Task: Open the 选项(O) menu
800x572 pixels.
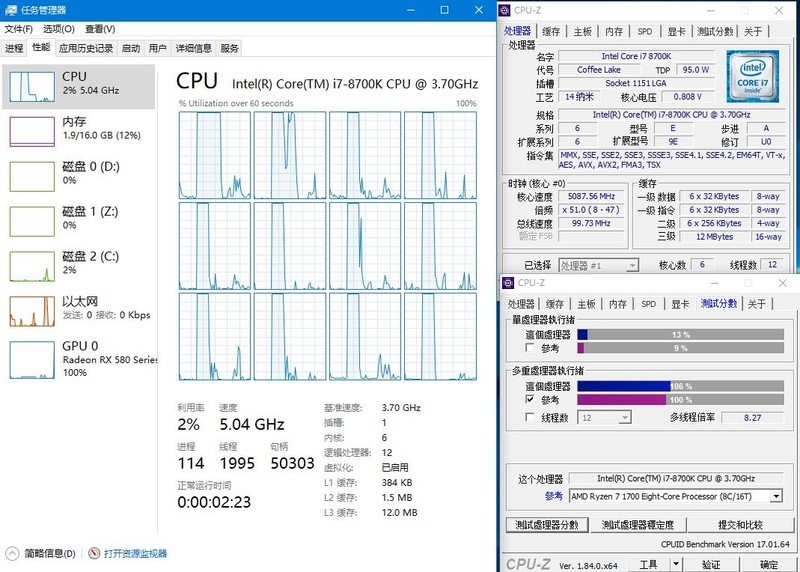Action: coord(59,29)
